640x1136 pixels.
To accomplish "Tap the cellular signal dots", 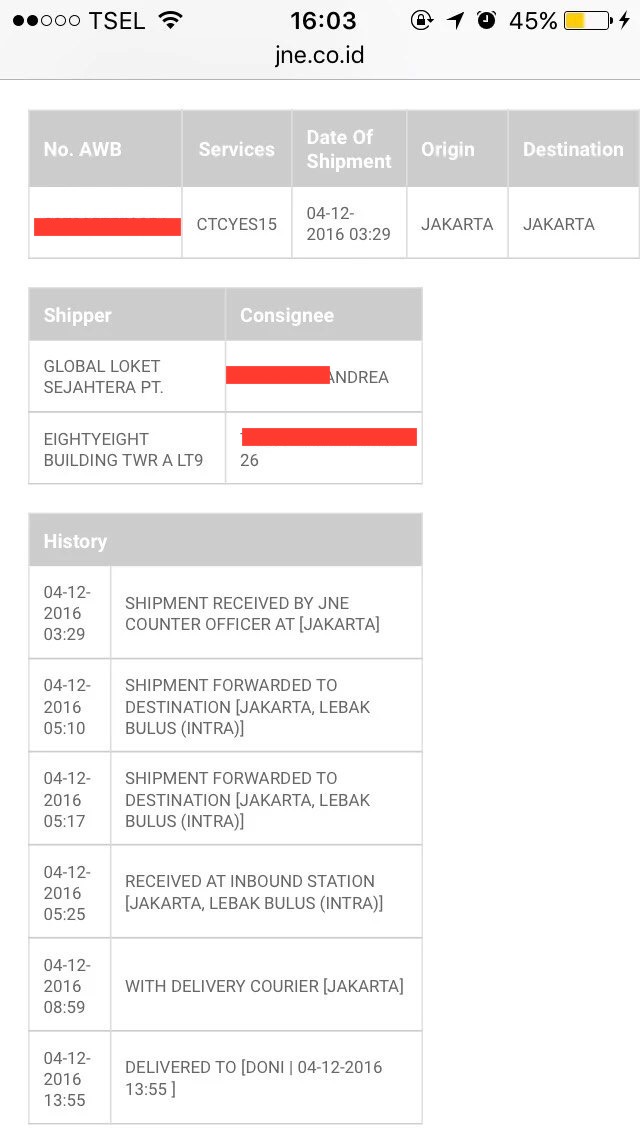I will [x=46, y=20].
